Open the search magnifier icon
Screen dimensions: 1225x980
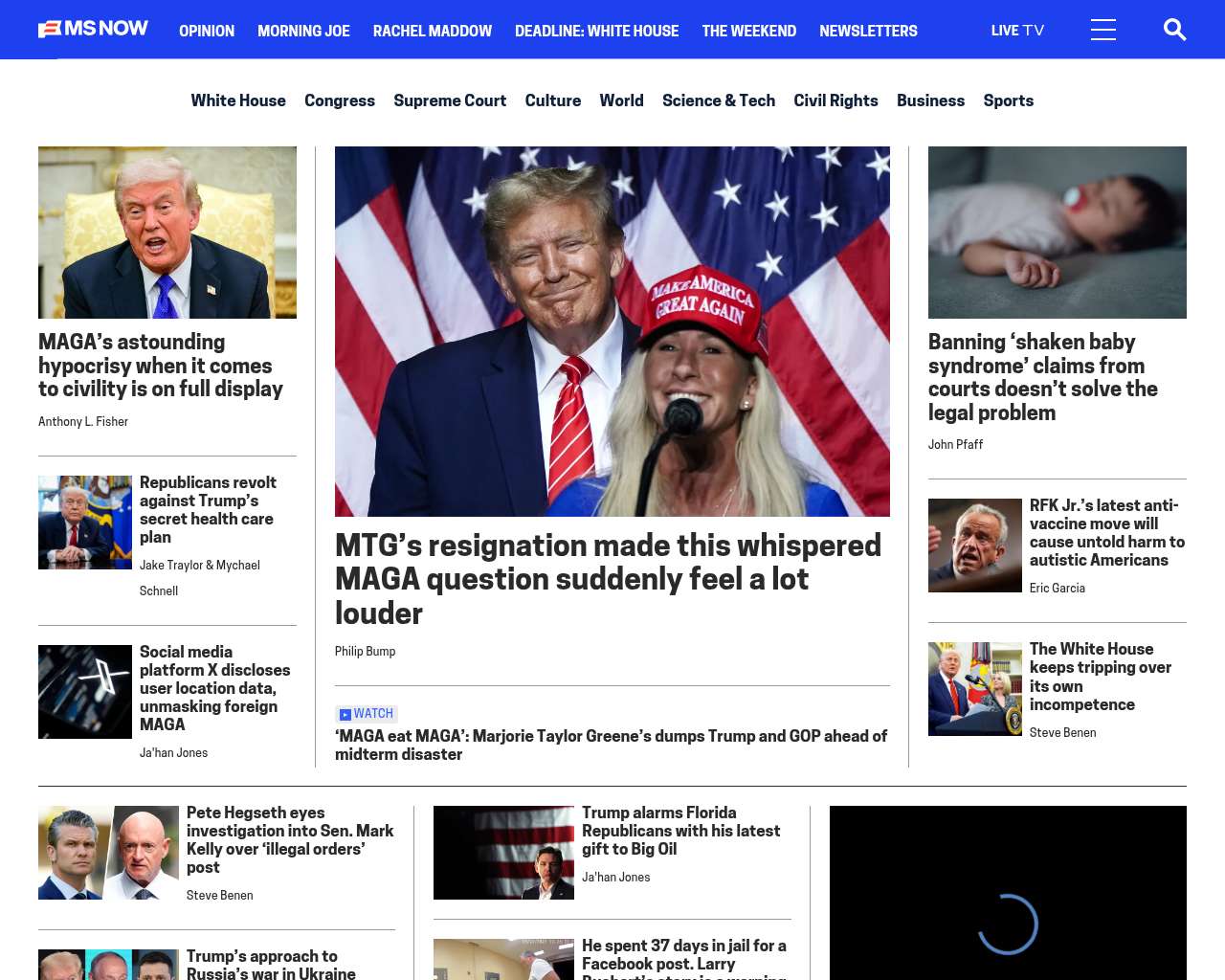(1174, 30)
